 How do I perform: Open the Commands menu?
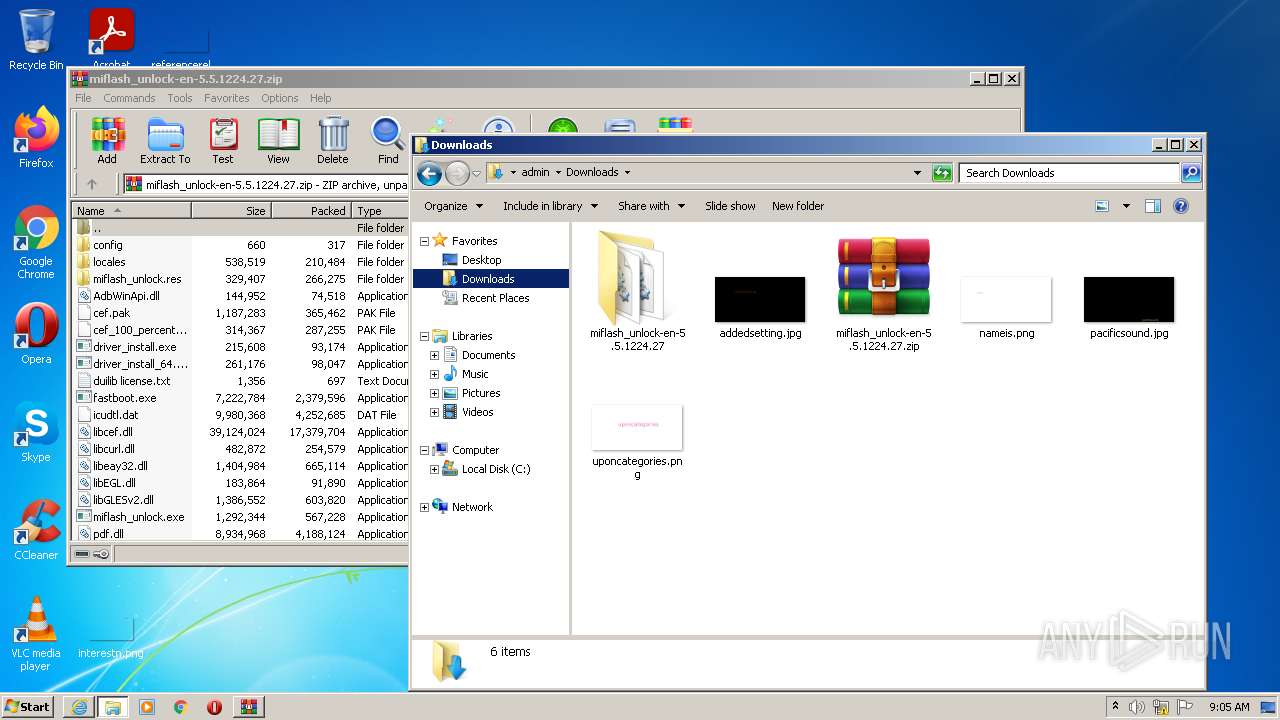pos(129,98)
